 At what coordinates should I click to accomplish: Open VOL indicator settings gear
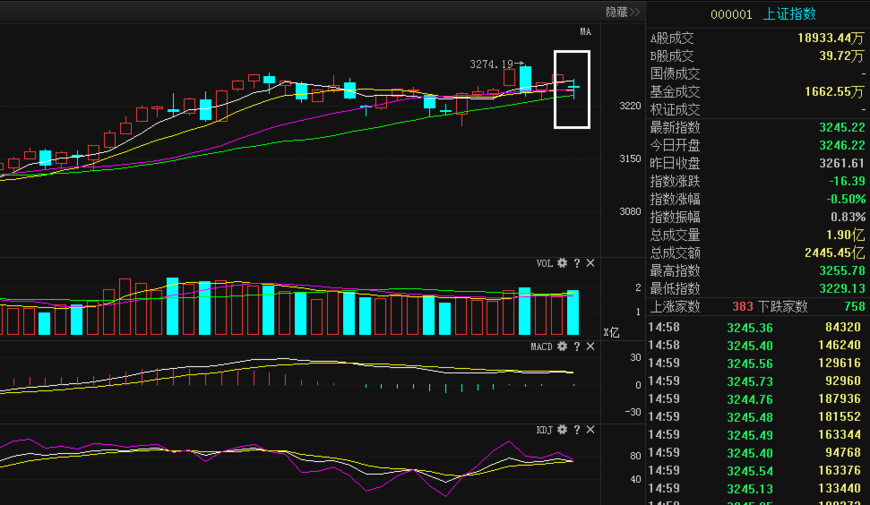coord(562,263)
